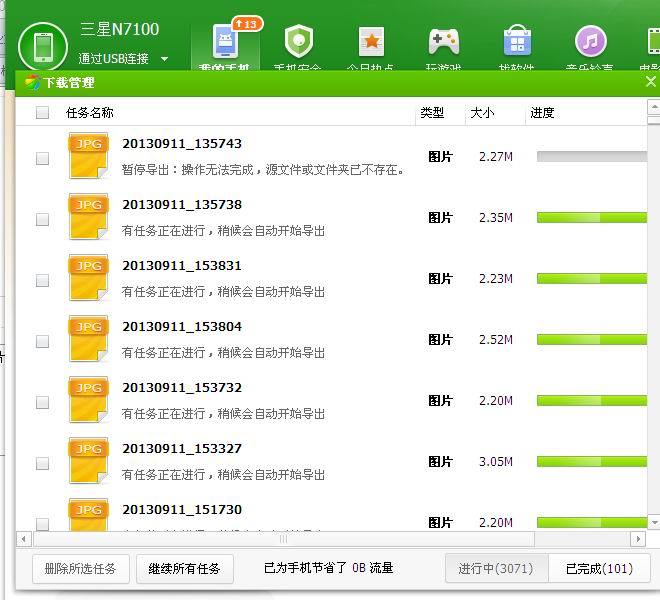Open the film icon at toolbar's right edge

pyautogui.click(x=654, y=41)
